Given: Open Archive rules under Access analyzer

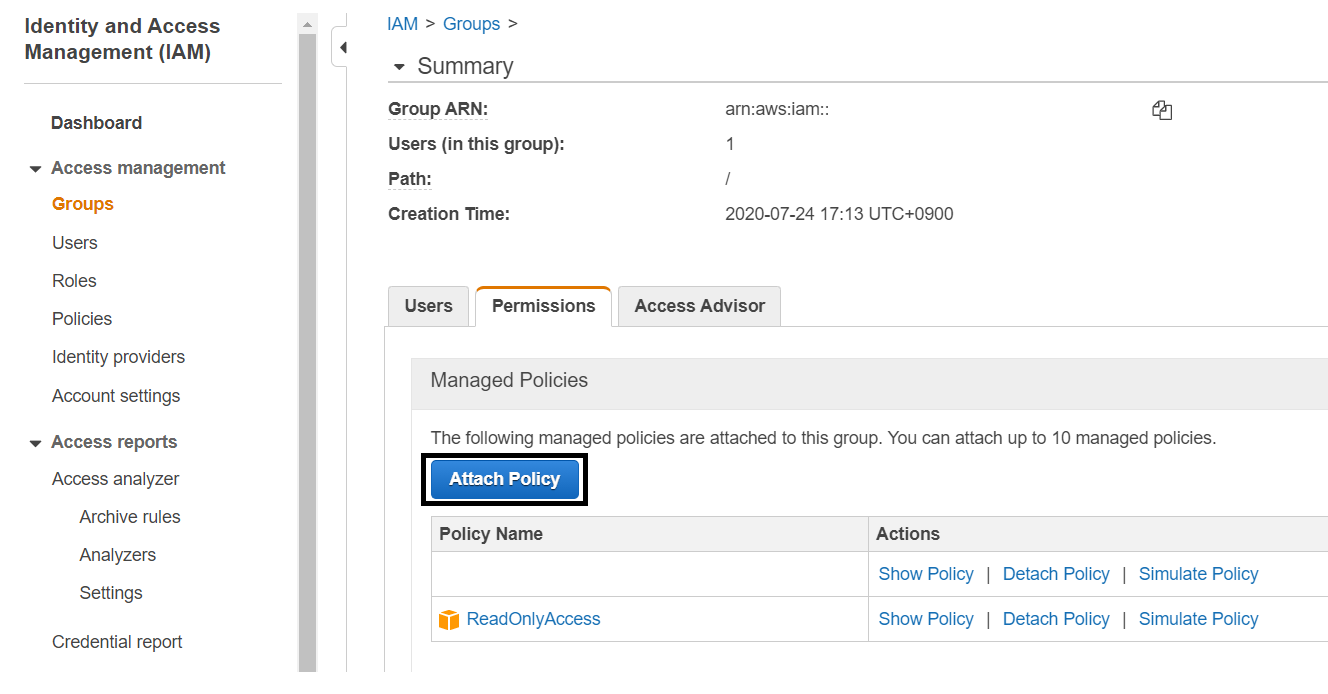Looking at the screenshot, I should [130, 517].
